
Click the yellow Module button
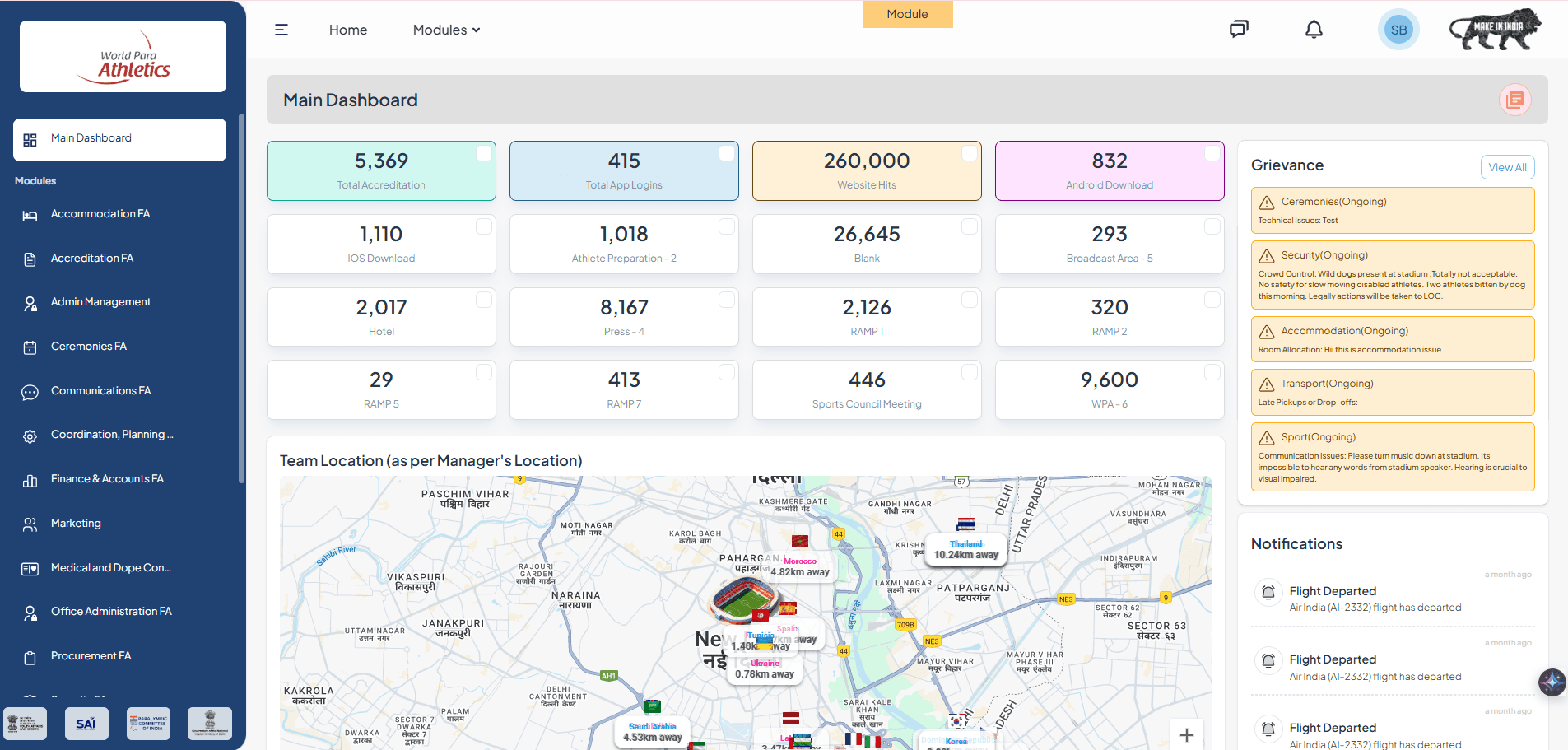[907, 14]
